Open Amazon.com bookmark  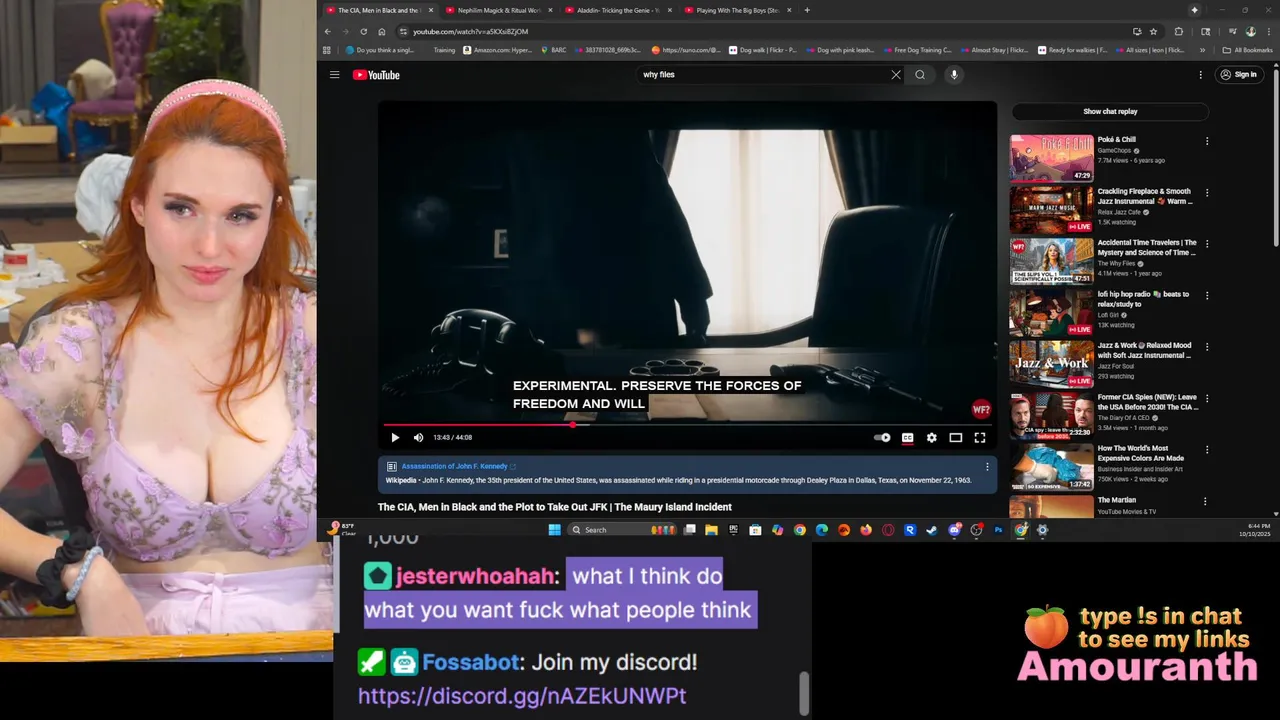[x=497, y=50]
